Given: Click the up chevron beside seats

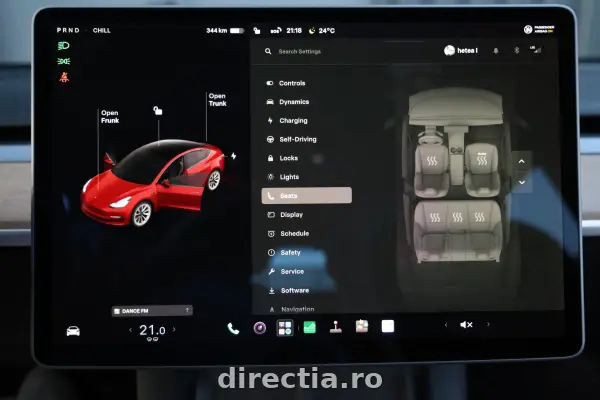Looking at the screenshot, I should click(522, 161).
